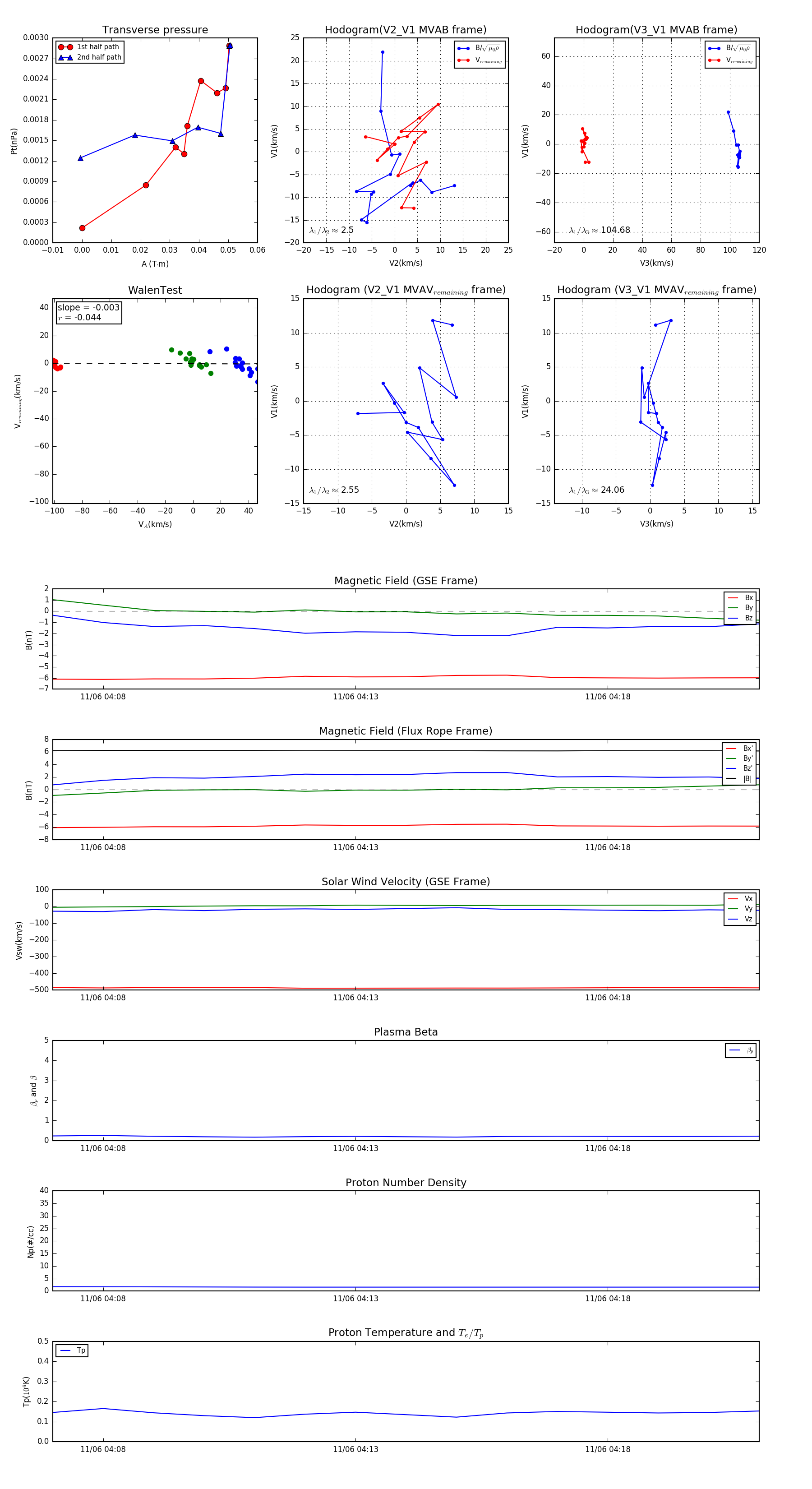Select the Bz' legend entry in Flux Rope plot
Viewport: 812px width, 1489px height.
(x=739, y=768)
